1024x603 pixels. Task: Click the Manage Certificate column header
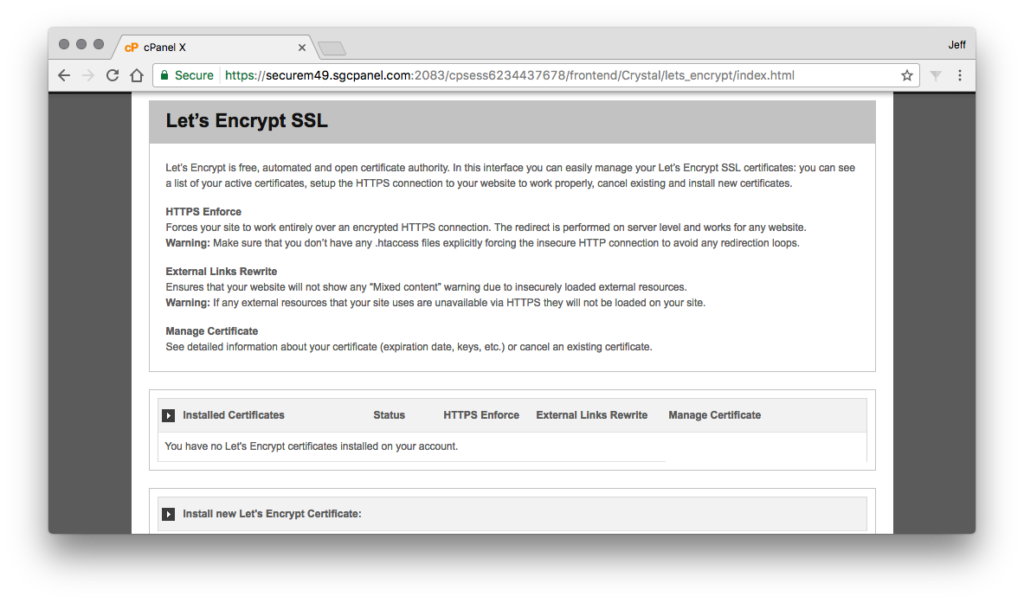[714, 415]
